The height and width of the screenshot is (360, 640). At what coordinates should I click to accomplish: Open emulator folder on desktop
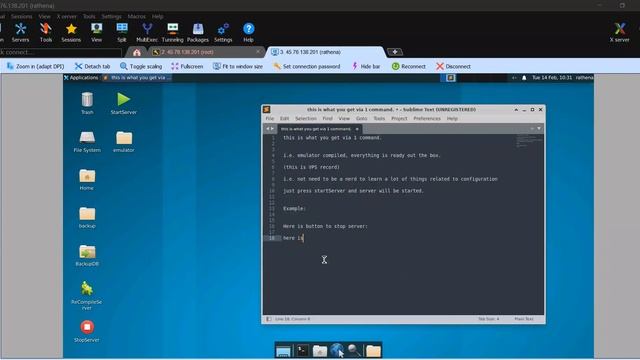point(124,141)
